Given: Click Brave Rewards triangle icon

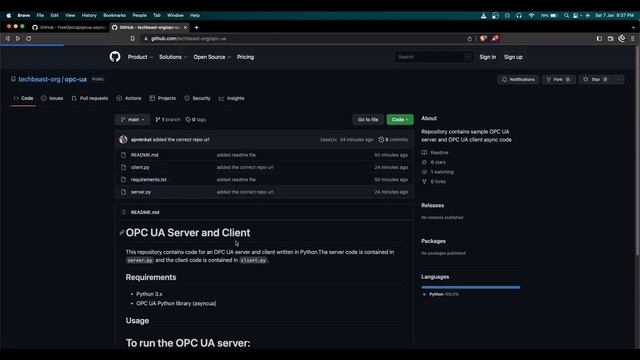Looking at the screenshot, I should click(x=495, y=38).
